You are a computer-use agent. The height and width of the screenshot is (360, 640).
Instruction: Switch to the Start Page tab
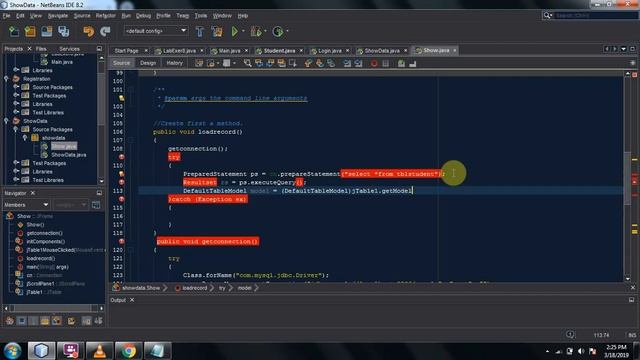click(x=127, y=51)
